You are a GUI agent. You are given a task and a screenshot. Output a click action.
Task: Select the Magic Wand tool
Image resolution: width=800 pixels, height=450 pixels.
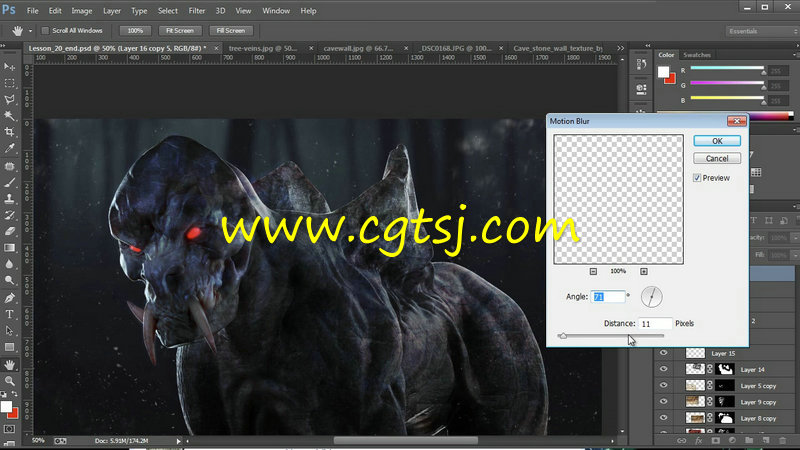9,116
